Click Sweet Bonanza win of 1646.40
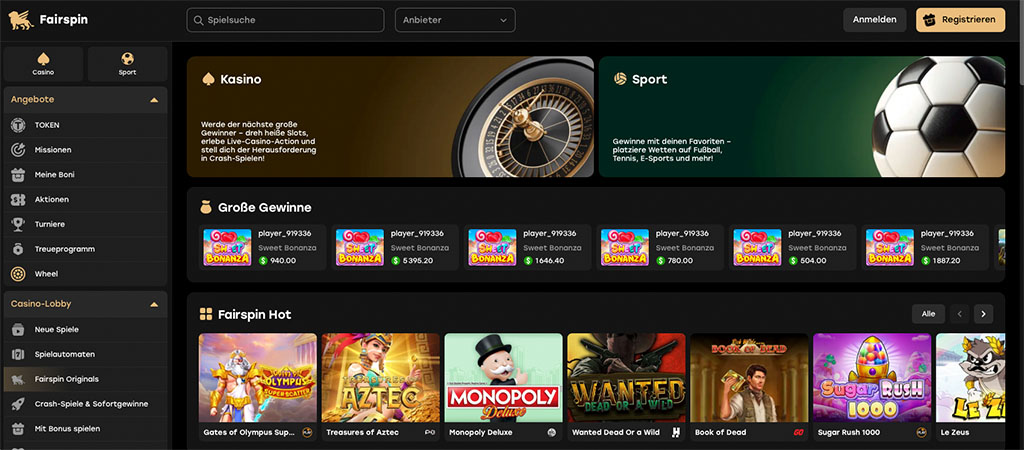Image resolution: width=1024 pixels, height=450 pixels. pos(528,248)
